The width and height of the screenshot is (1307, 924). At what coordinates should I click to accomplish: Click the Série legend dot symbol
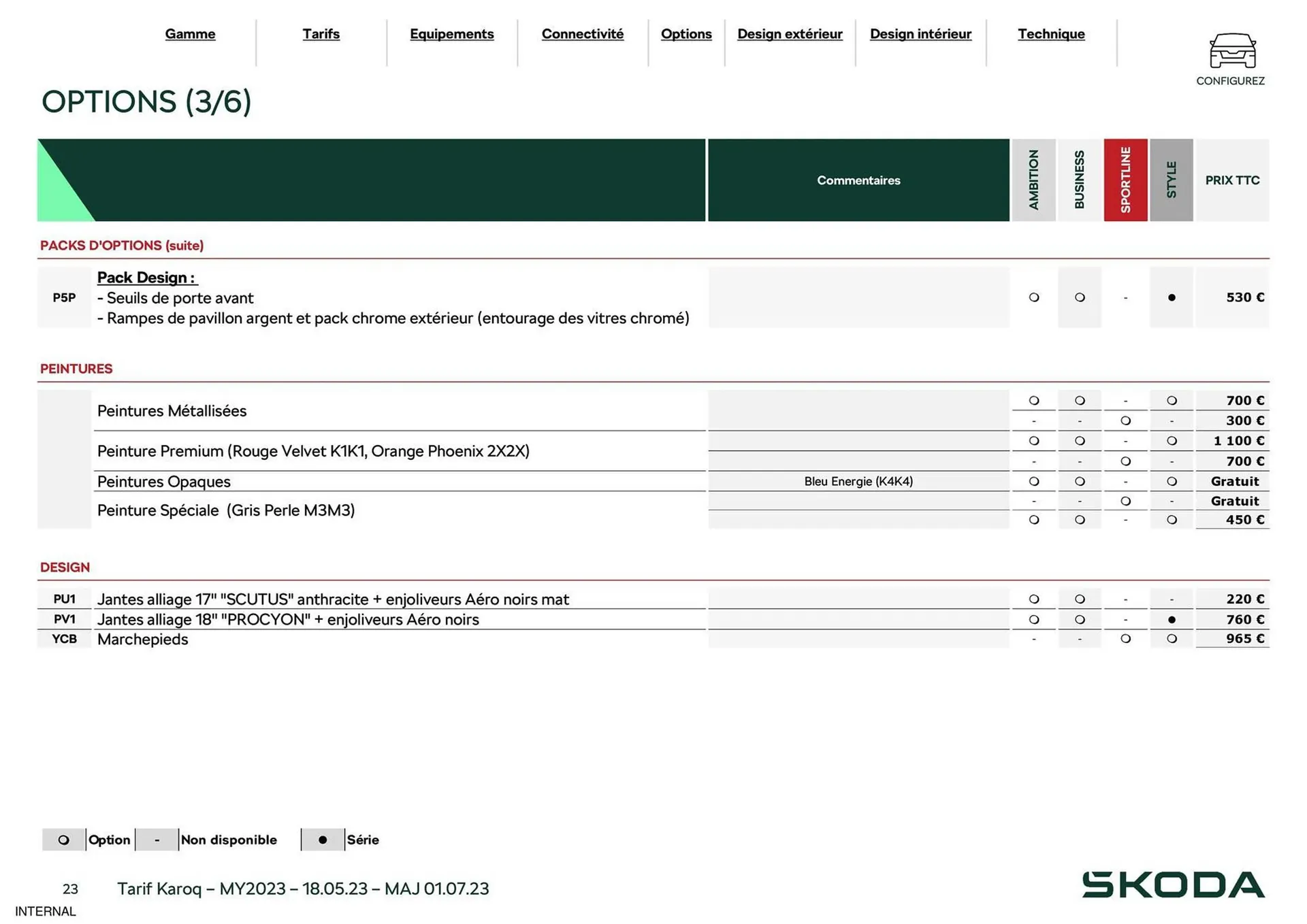point(323,840)
